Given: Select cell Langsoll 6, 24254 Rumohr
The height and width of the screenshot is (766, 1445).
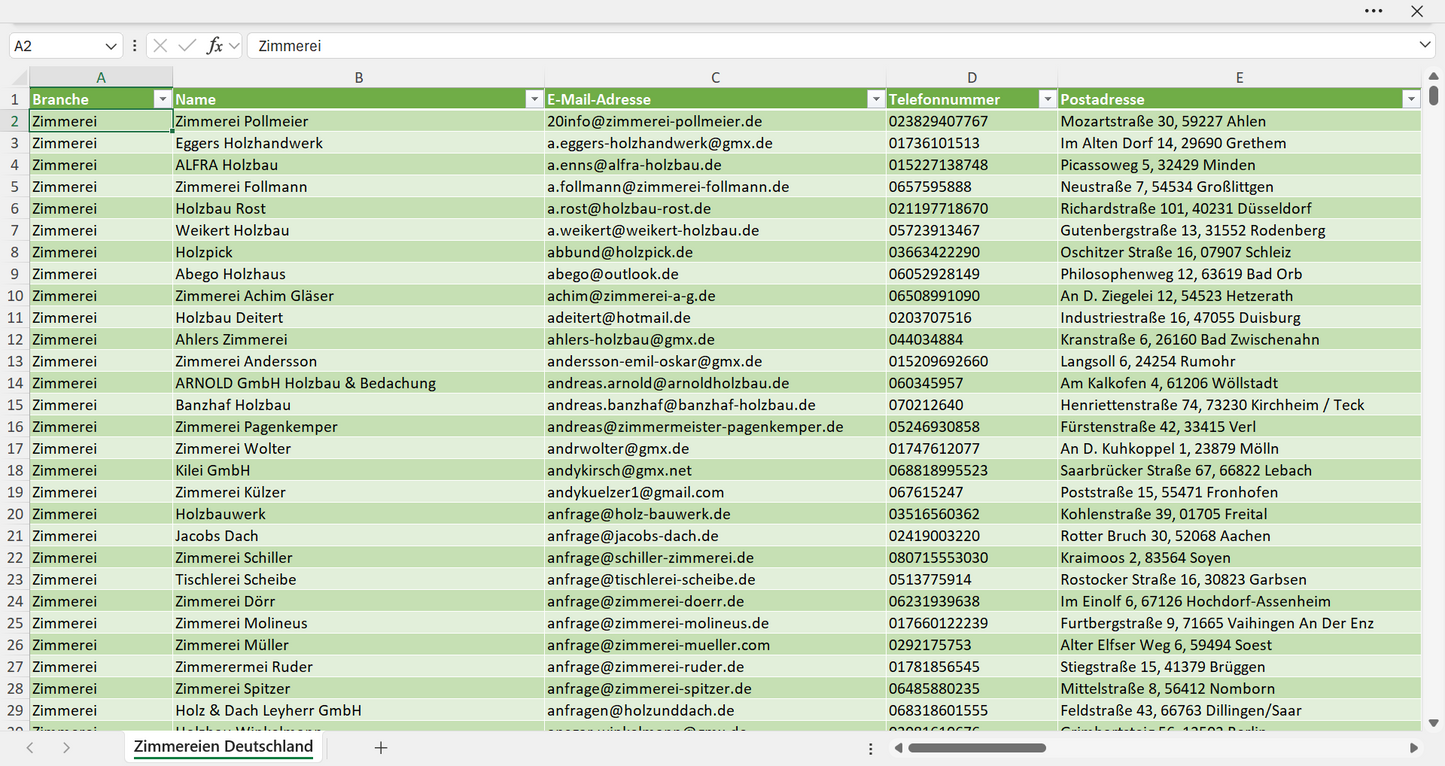Looking at the screenshot, I should click(1240, 361).
